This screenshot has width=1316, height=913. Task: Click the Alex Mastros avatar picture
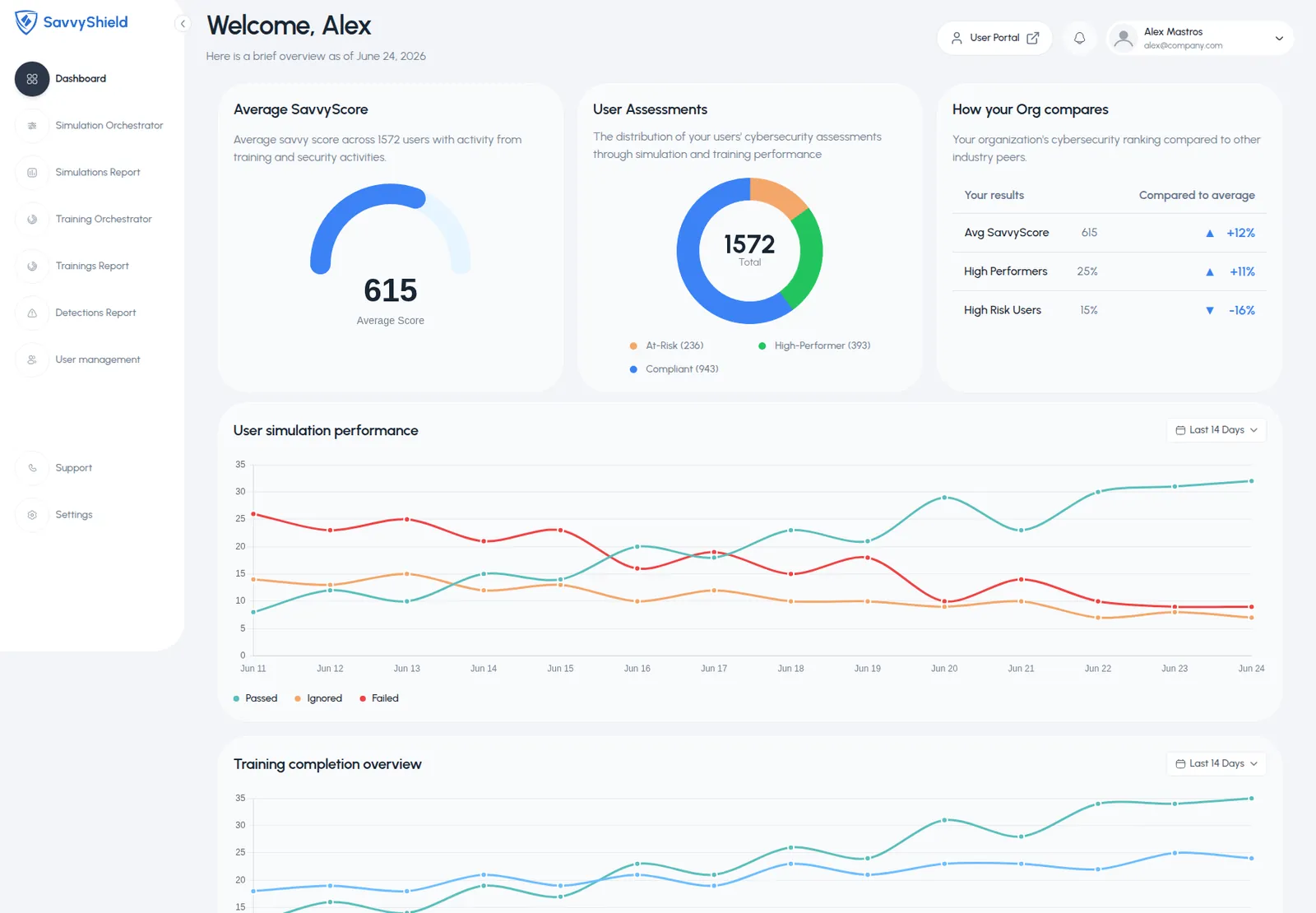pyautogui.click(x=1124, y=38)
